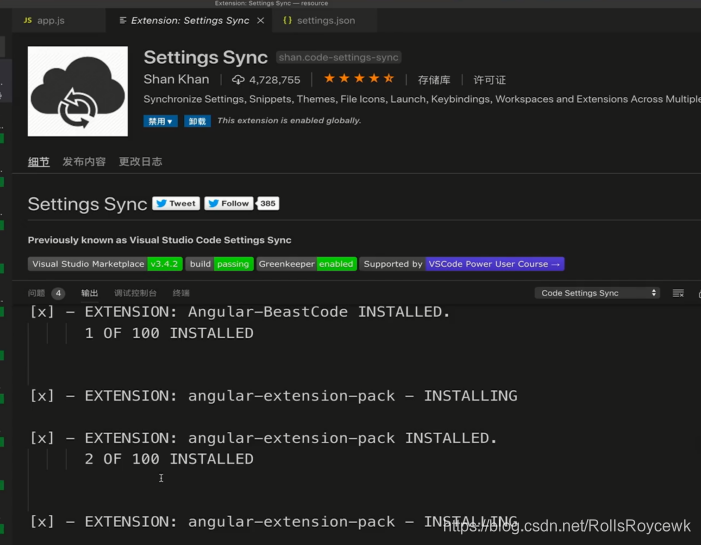Click the Settings Sync cloud logo
Viewport: 701px width, 545px height.
tap(78, 91)
